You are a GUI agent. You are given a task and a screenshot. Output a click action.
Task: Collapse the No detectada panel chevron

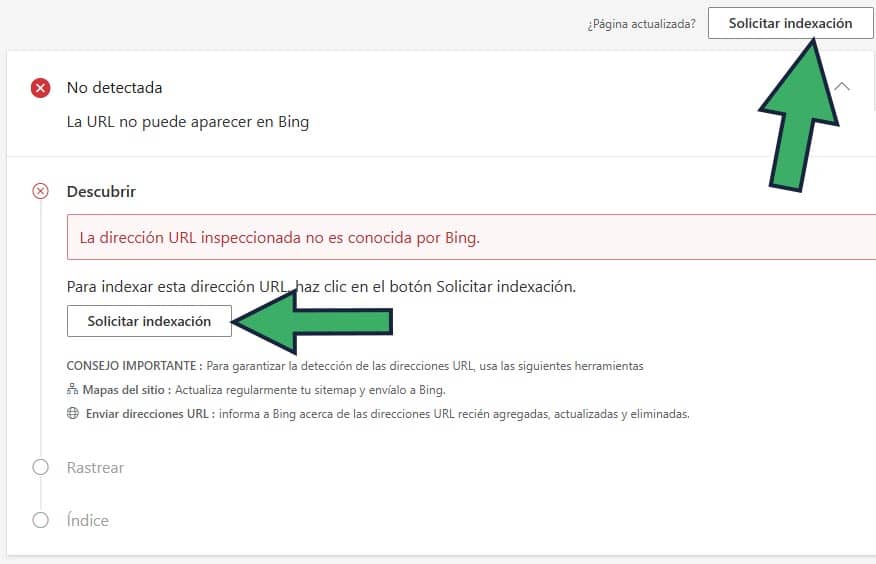click(842, 87)
